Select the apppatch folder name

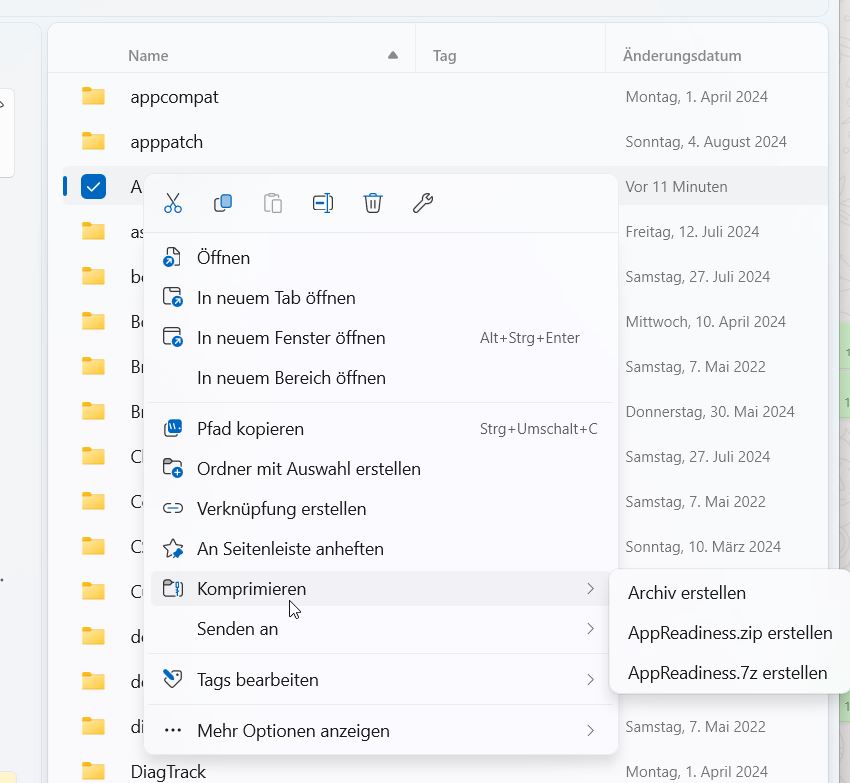(x=166, y=142)
